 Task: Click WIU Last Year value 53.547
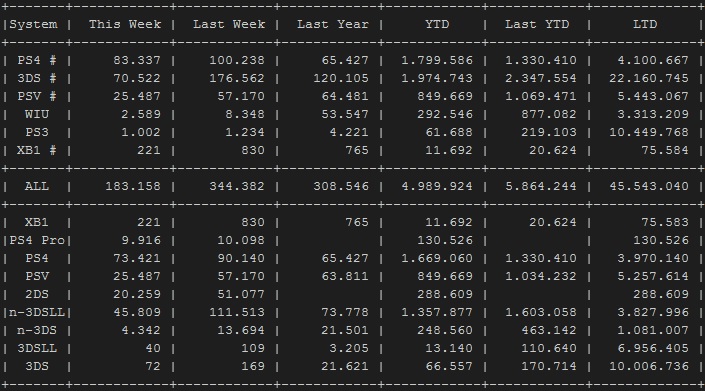point(345,114)
